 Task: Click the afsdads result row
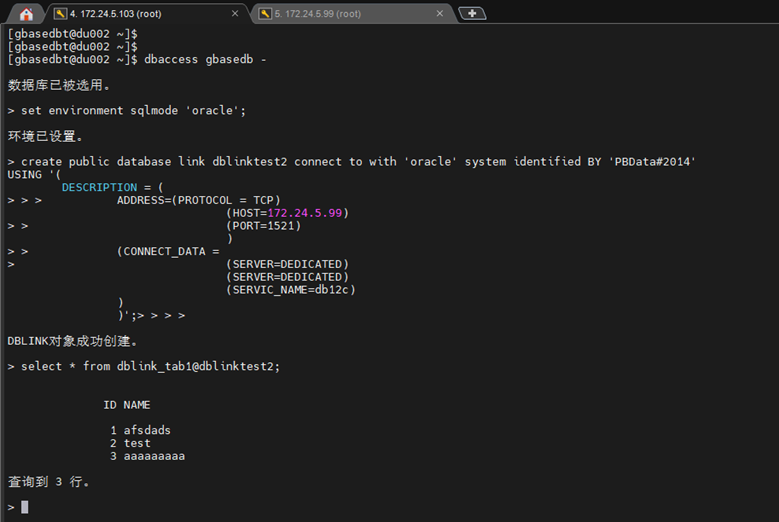tap(140, 430)
